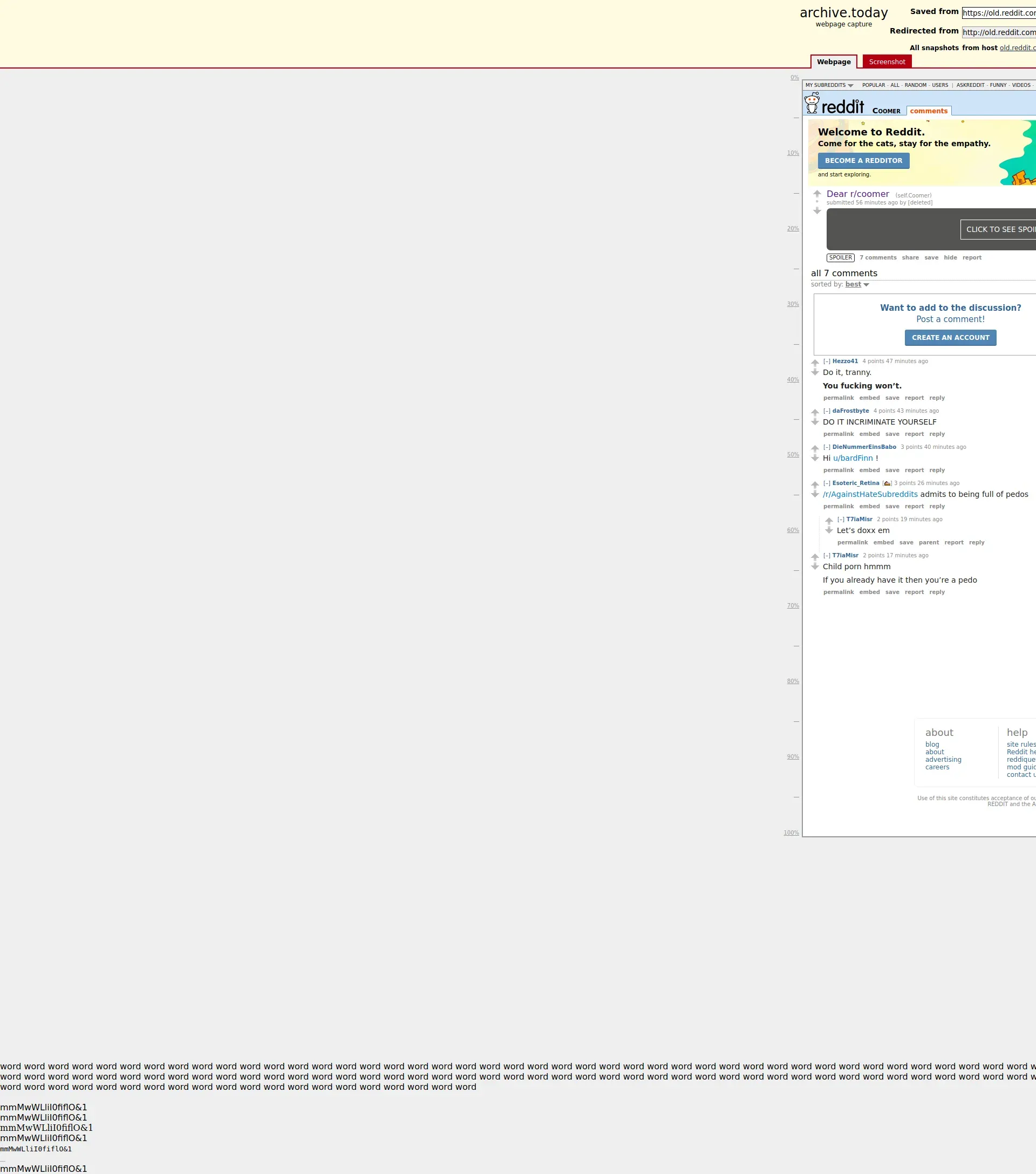Upvote T7iaMisr's 'Let's doxx em' reply

coord(829,521)
